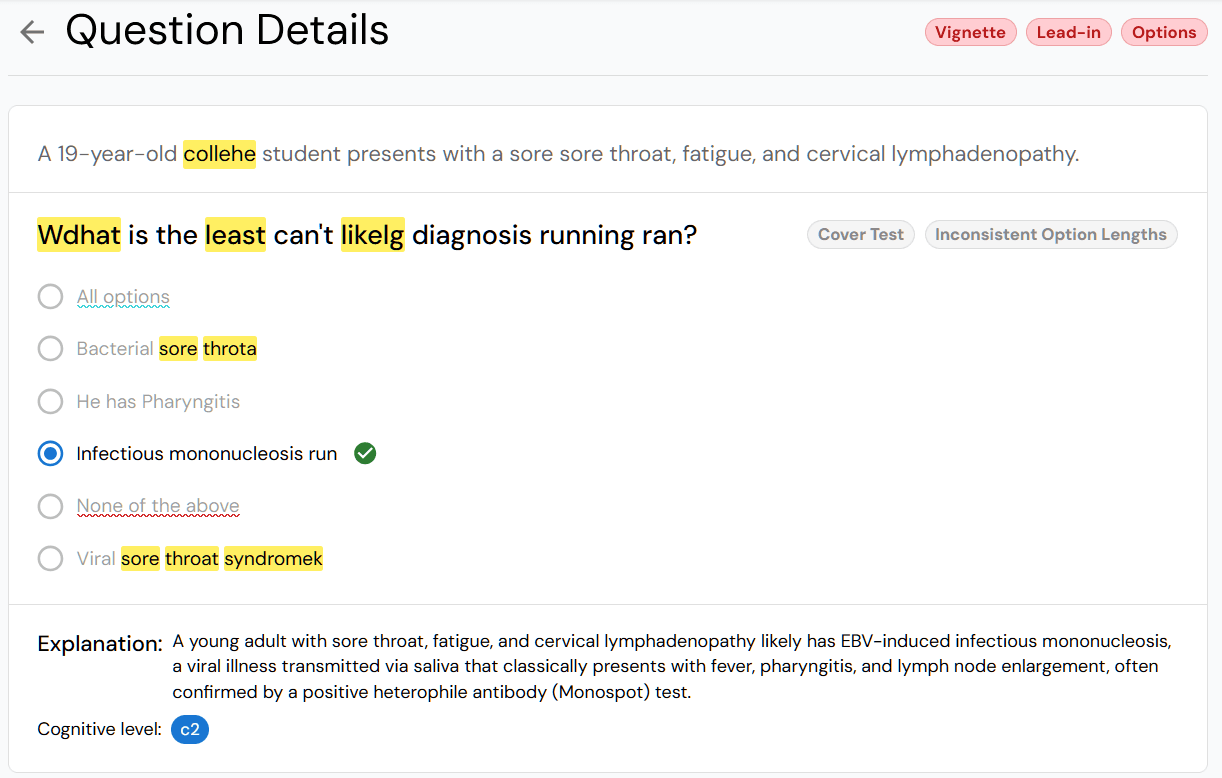Select the 'All options' radio button
The height and width of the screenshot is (778, 1222).
[x=50, y=297]
